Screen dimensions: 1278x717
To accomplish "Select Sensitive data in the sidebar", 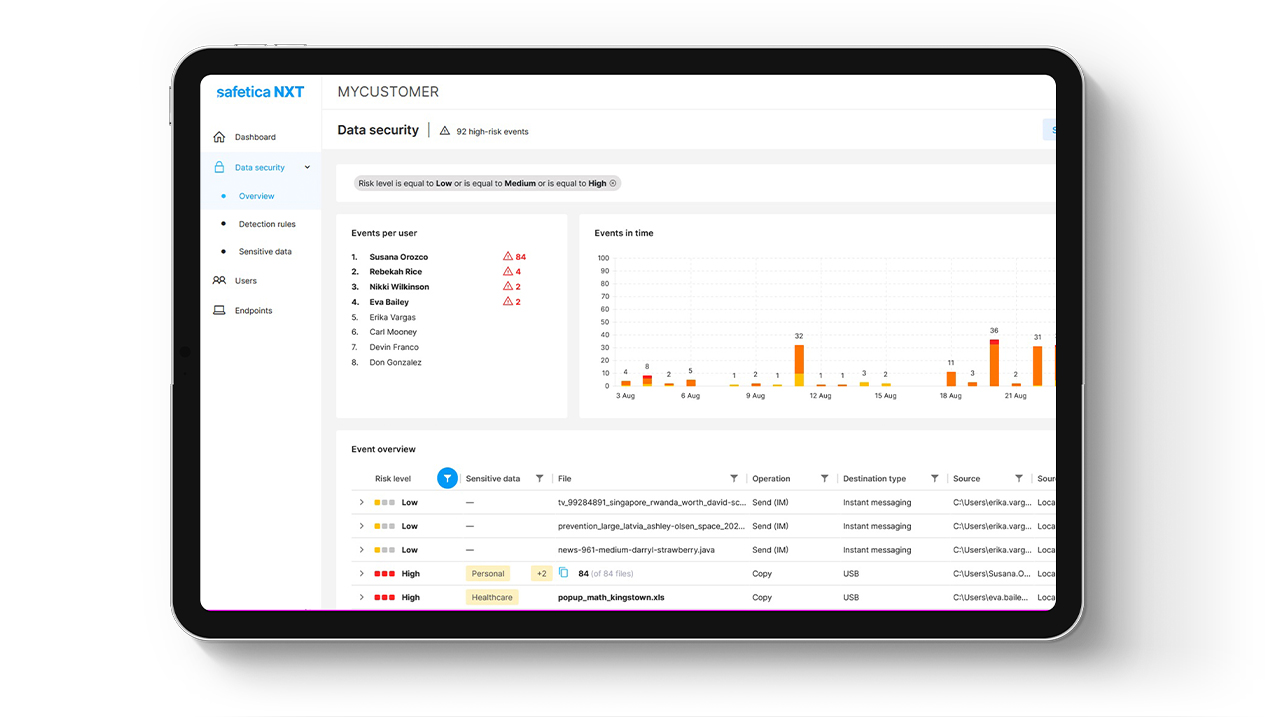I will [265, 251].
